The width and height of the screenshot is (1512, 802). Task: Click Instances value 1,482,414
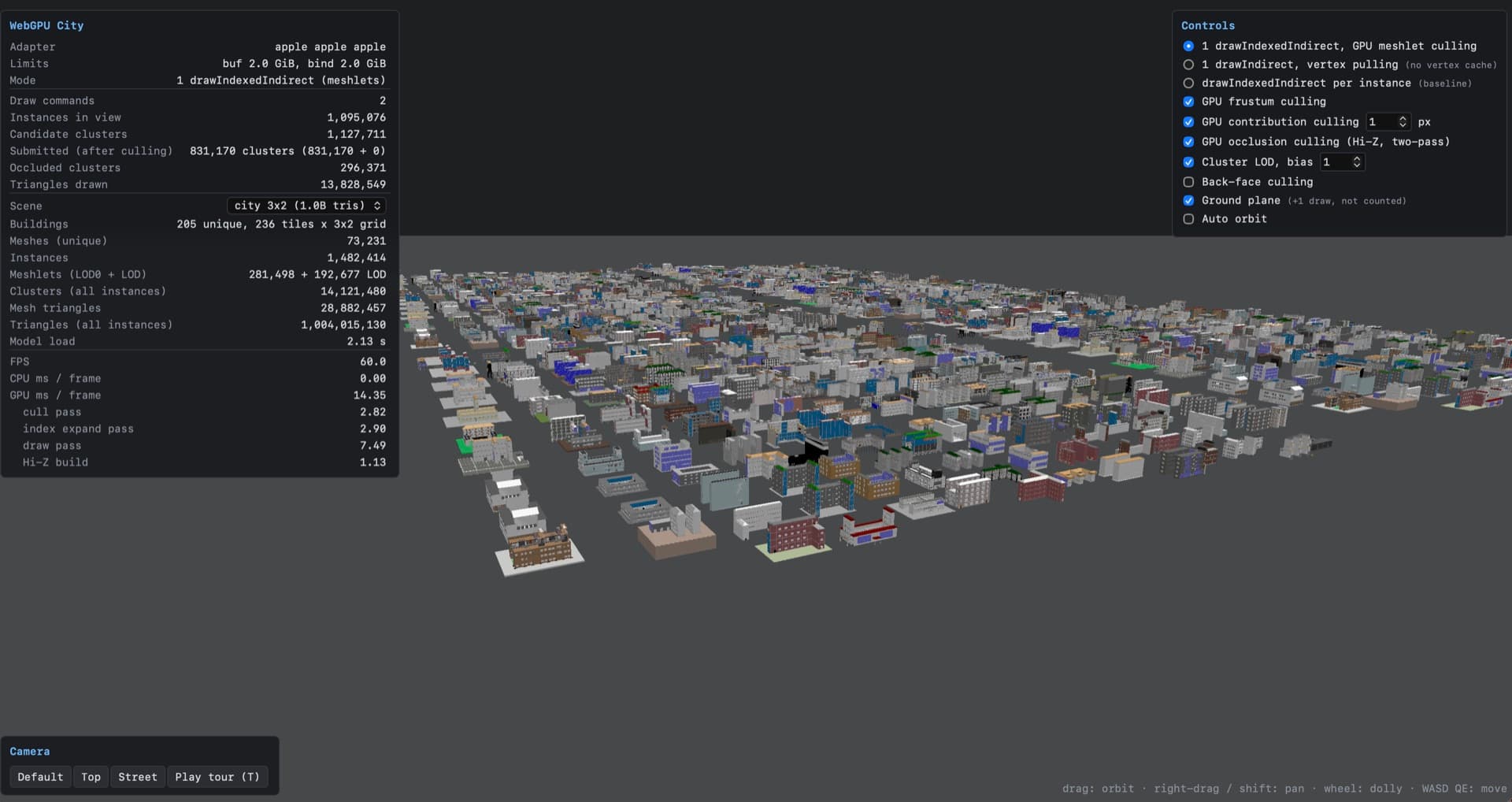pyautogui.click(x=356, y=258)
